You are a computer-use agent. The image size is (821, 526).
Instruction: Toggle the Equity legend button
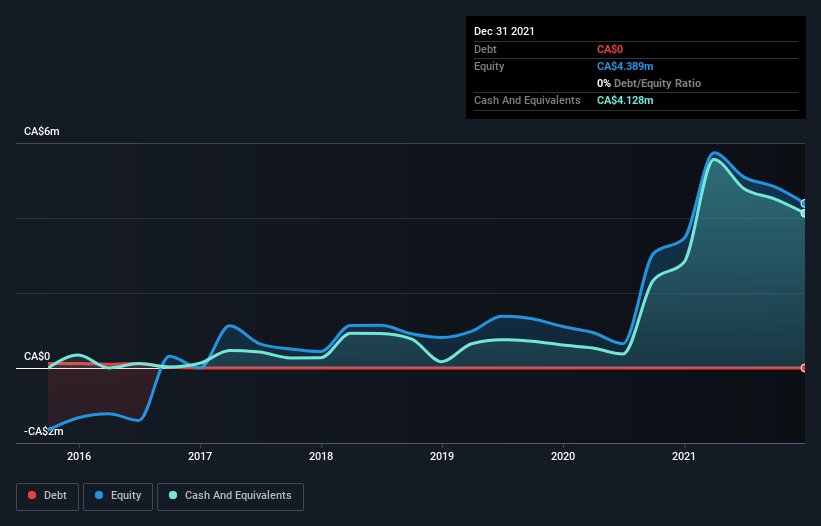click(118, 496)
